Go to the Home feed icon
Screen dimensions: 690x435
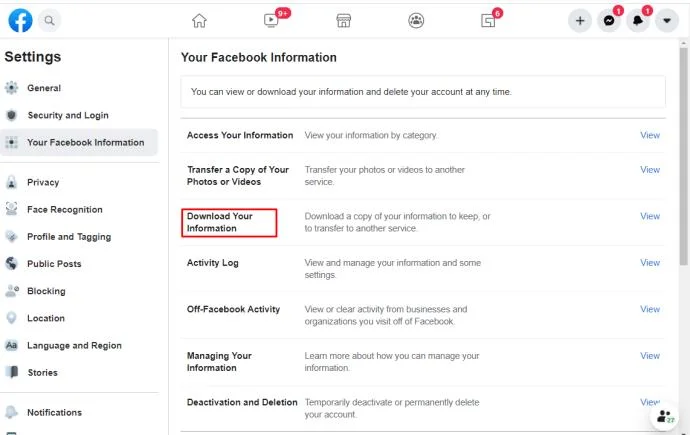pos(199,20)
